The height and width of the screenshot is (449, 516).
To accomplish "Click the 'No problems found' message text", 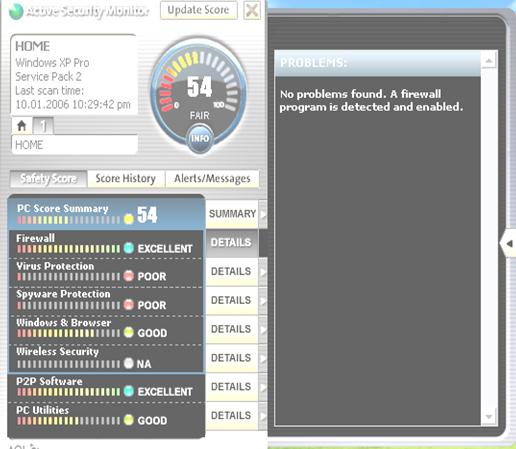I will 371,100.
